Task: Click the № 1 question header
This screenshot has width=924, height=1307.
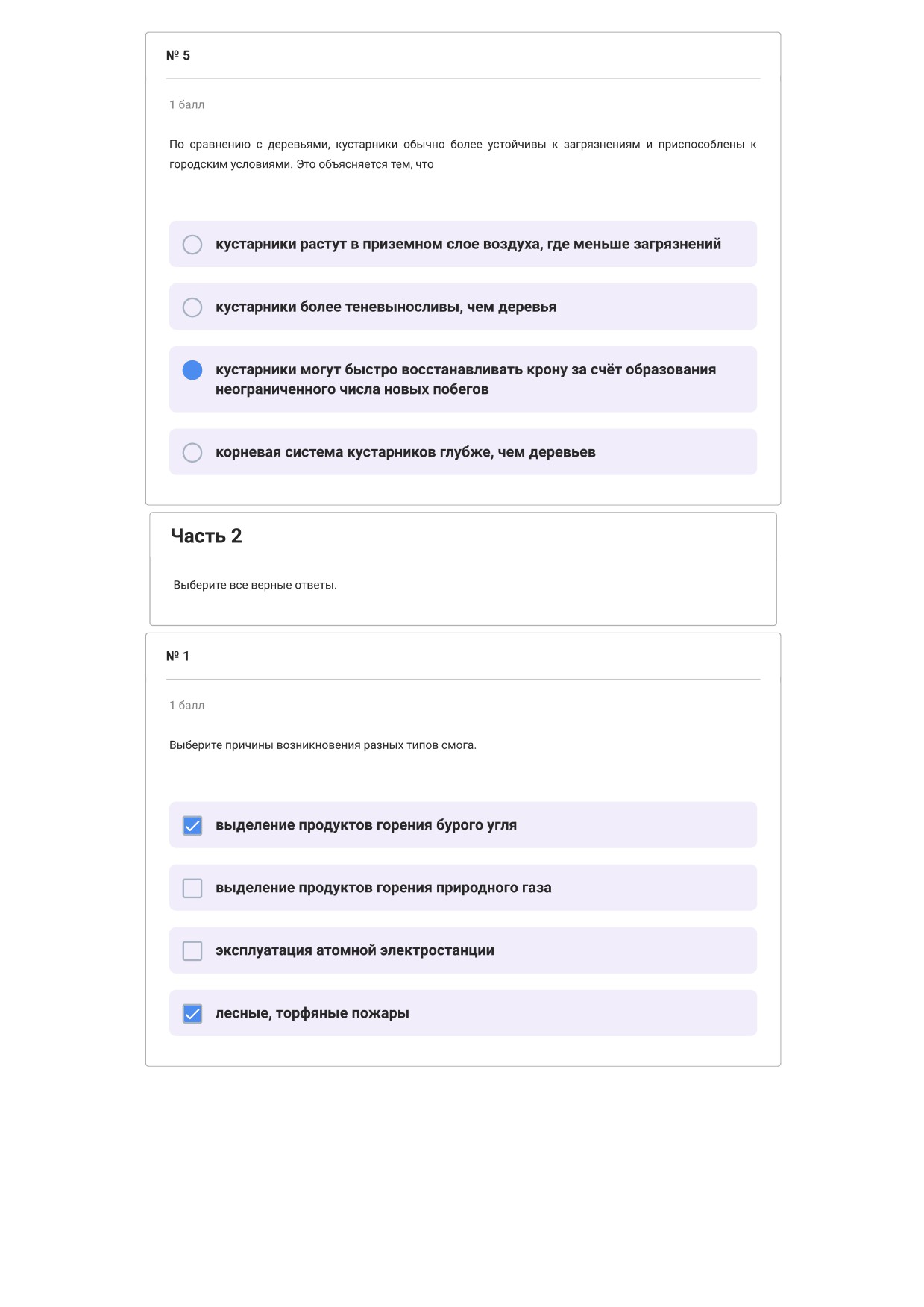Action: [x=178, y=656]
